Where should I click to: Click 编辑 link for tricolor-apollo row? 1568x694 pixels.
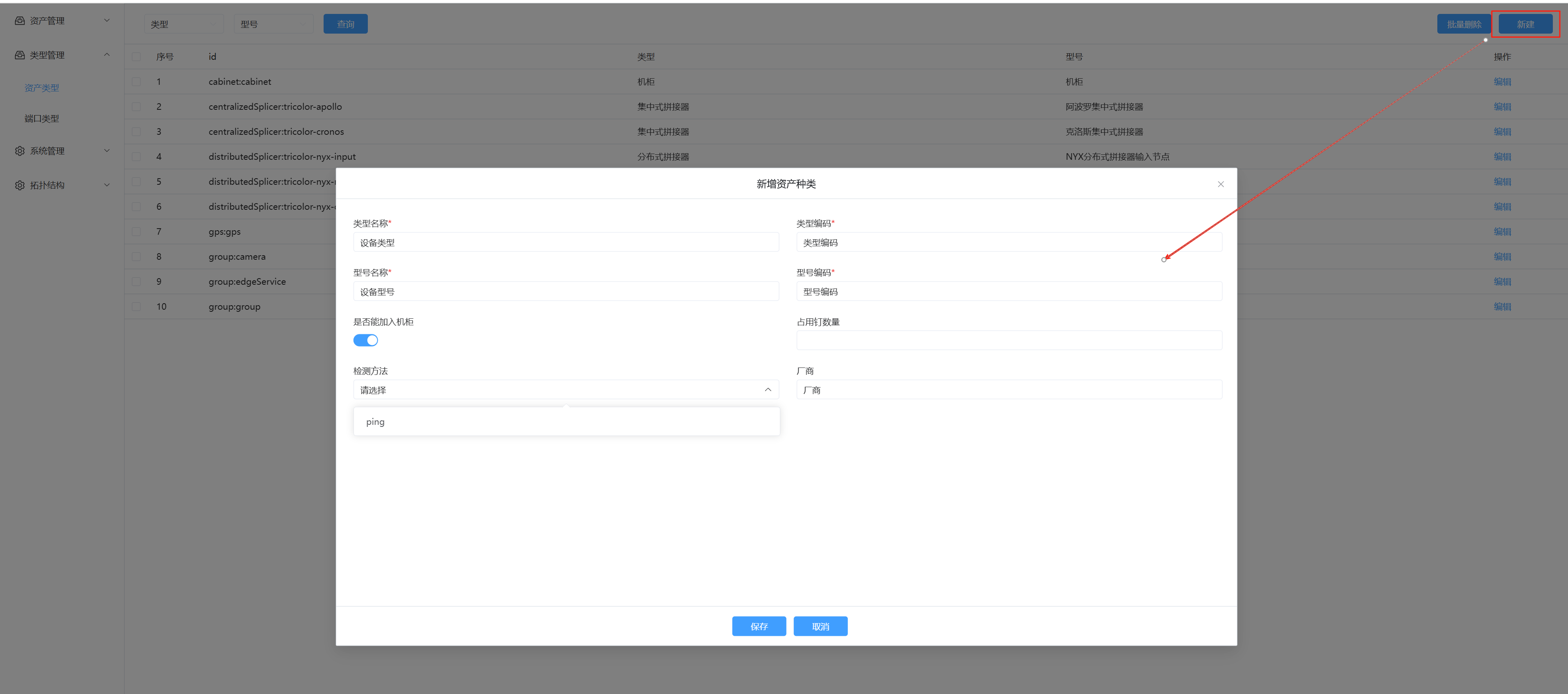point(1502,107)
